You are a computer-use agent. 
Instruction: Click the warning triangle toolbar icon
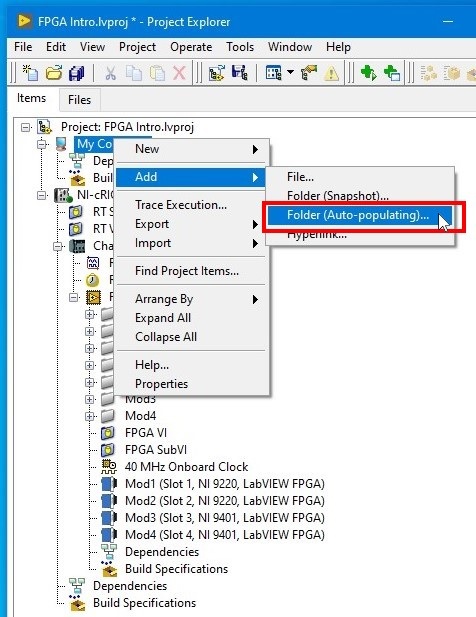(x=331, y=73)
